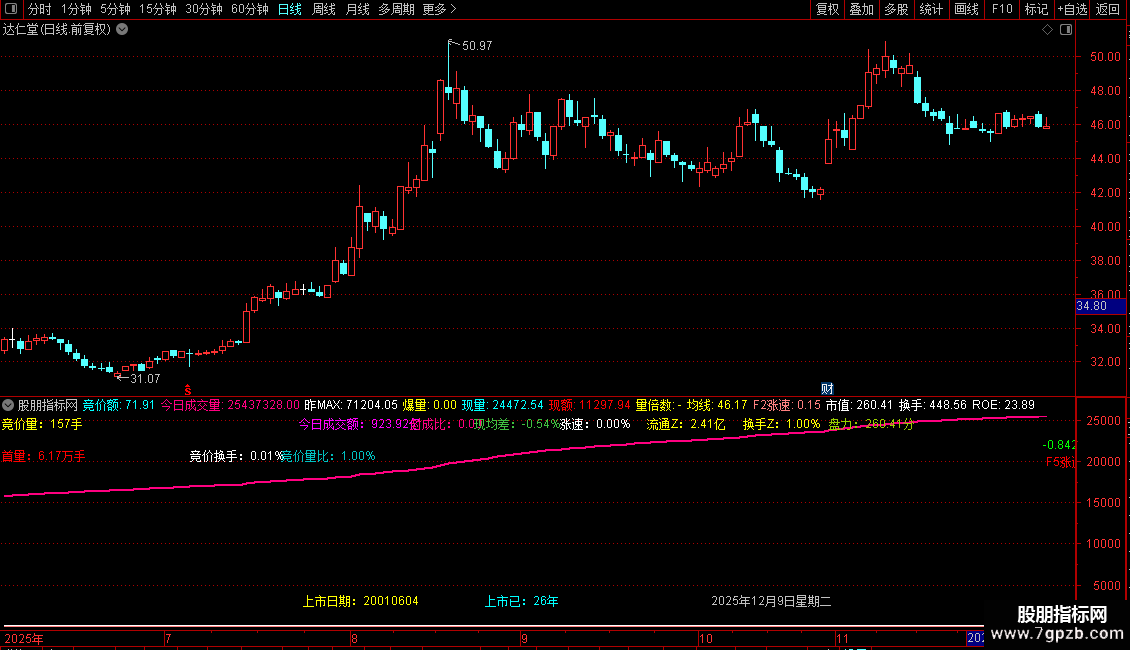Click the red S marker under July candles
The image size is (1130, 650).
(188, 390)
